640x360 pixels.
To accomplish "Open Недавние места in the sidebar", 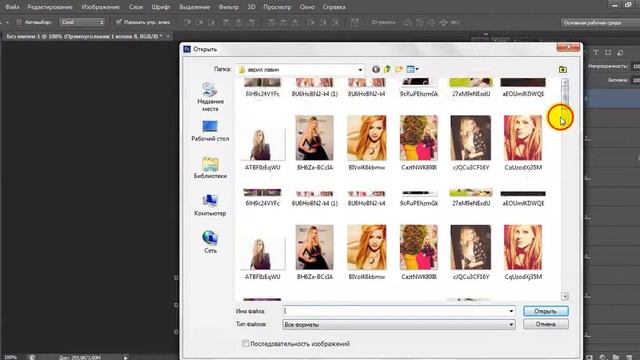I will coord(210,97).
